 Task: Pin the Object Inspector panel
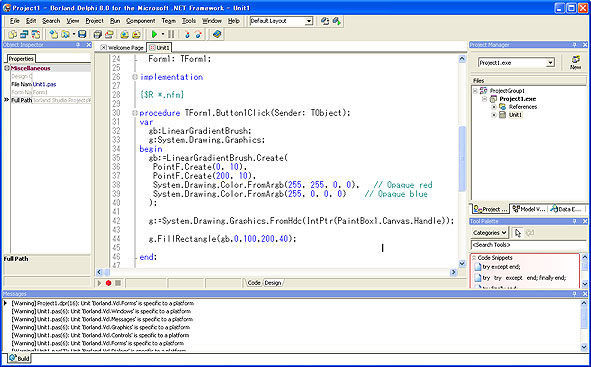point(78,45)
